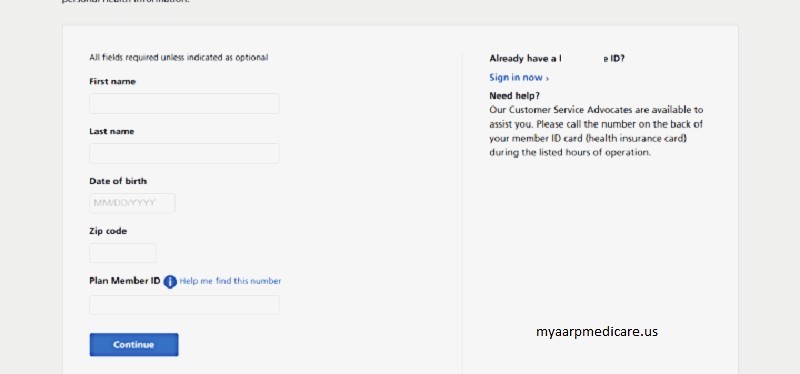Screen dimensions: 800x374
Task: Focus the First name text box
Action: tap(184, 104)
